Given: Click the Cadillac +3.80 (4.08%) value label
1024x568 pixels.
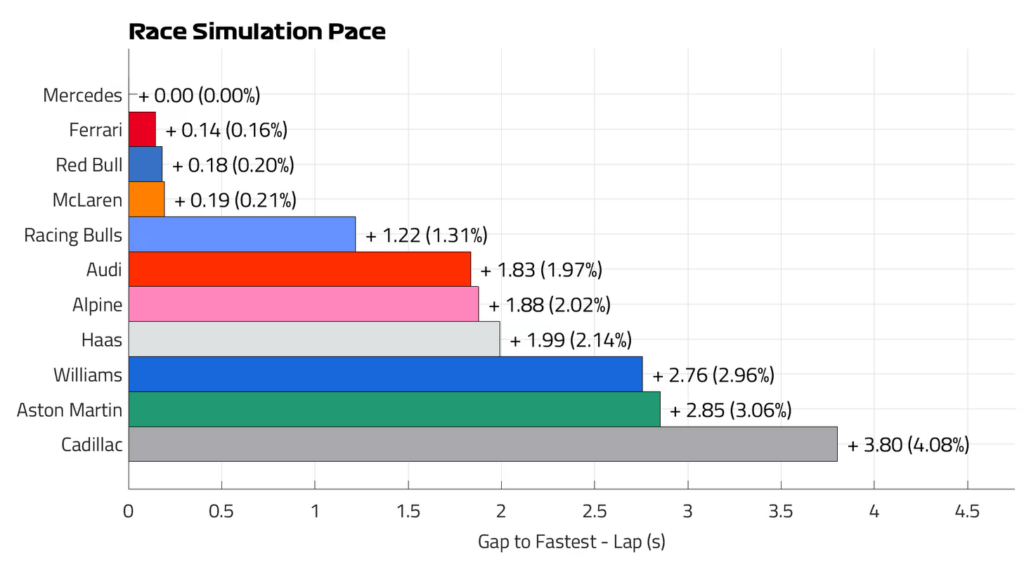Looking at the screenshot, I should pyautogui.click(x=908, y=445).
